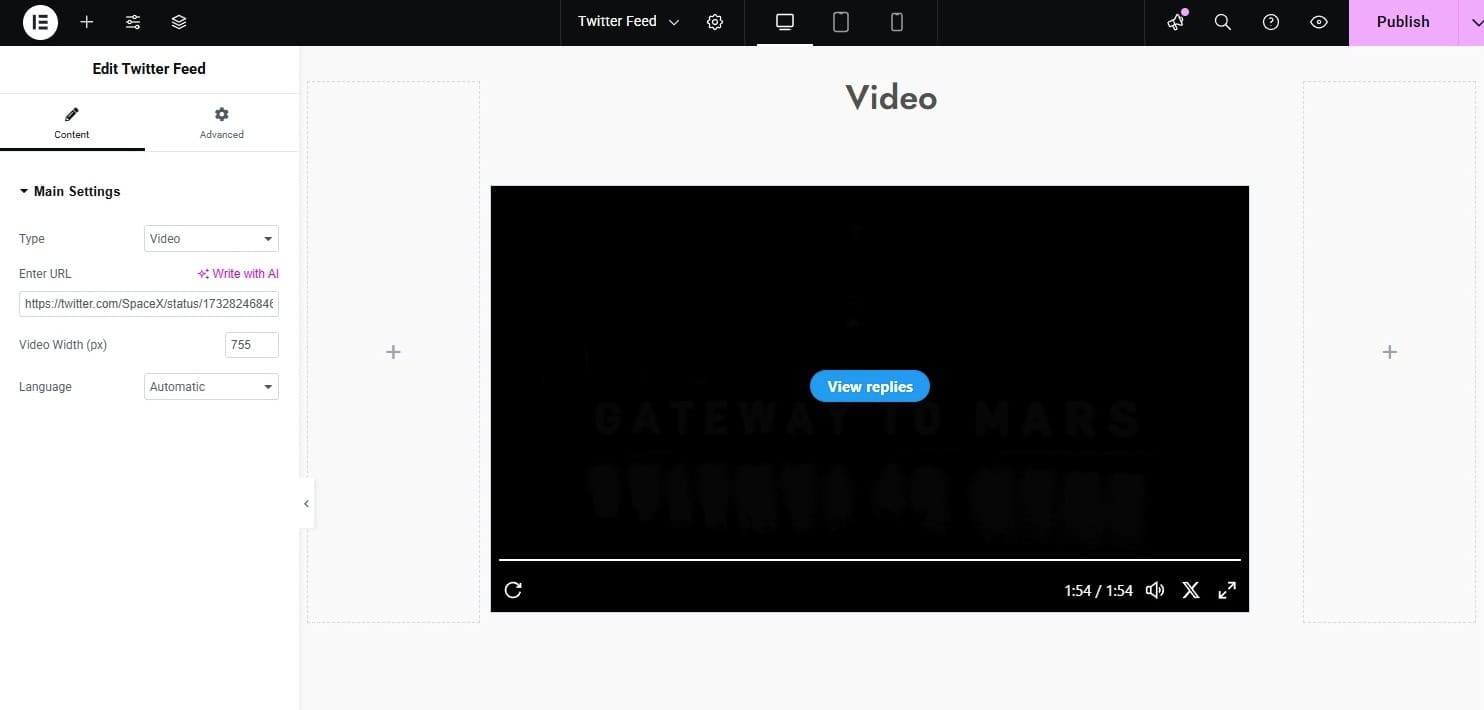Click the video progress bar
Image resolution: width=1484 pixels, height=710 pixels.
pos(870,560)
